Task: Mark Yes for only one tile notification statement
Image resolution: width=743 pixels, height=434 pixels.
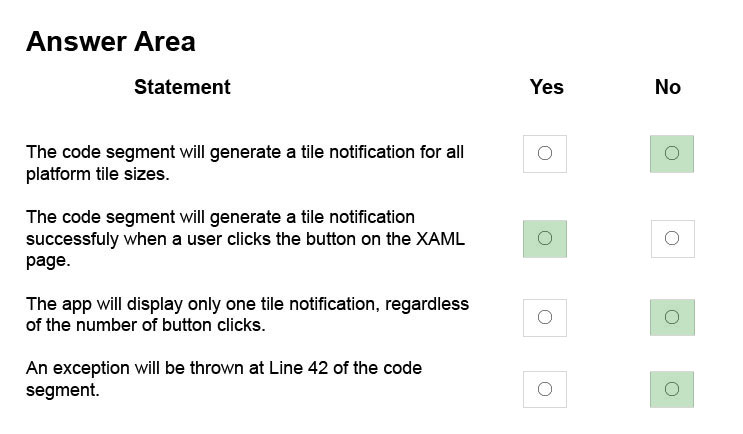Action: point(544,317)
